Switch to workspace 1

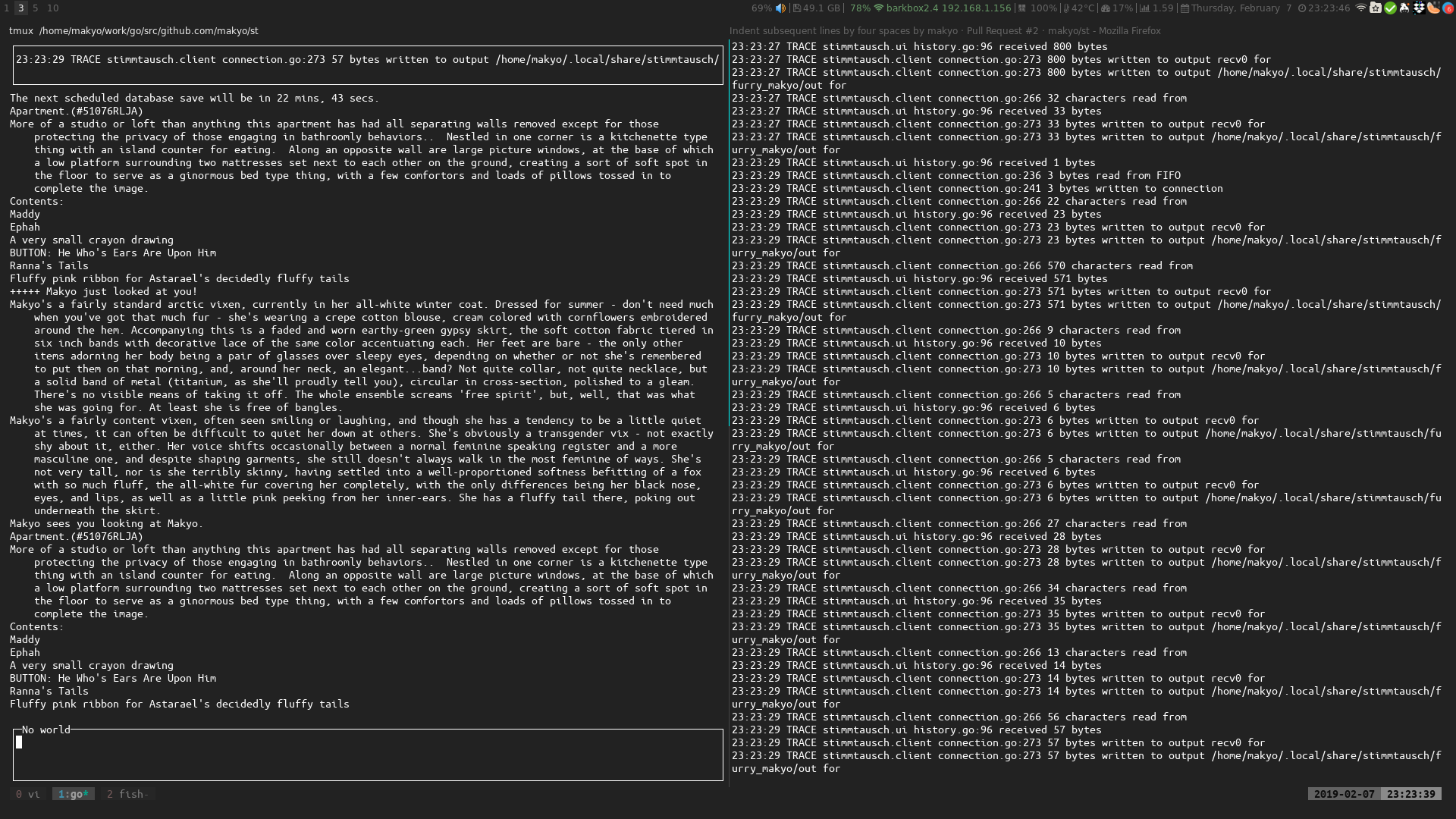(x=7, y=8)
